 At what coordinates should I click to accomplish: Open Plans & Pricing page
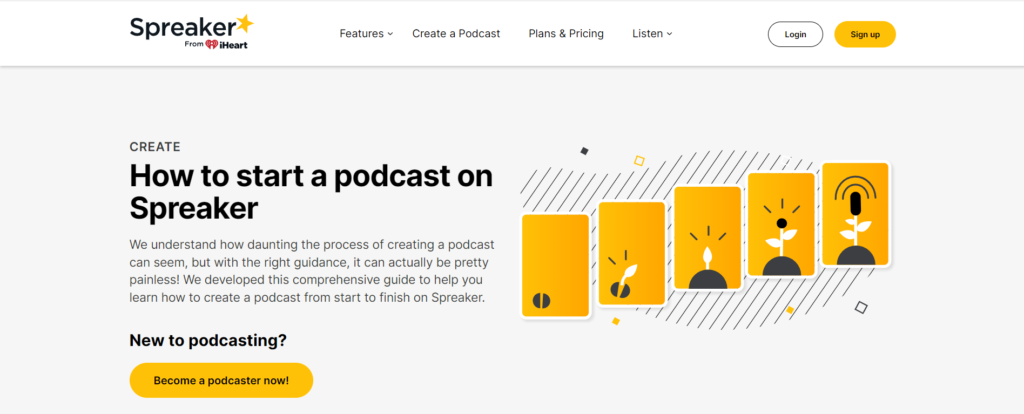click(x=566, y=33)
